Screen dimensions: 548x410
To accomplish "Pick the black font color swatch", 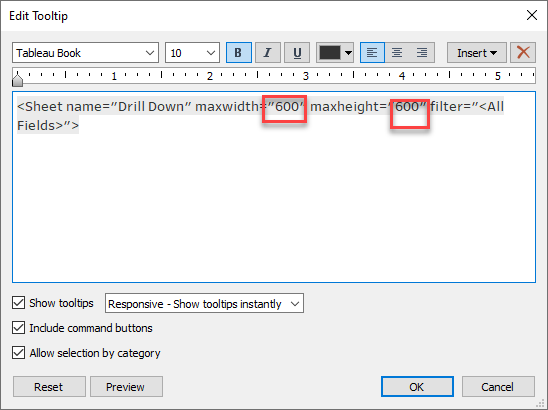I will [330, 53].
